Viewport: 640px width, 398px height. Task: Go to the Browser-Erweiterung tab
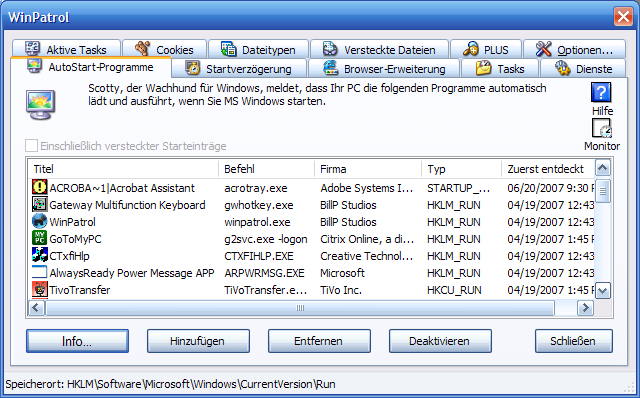pyautogui.click(x=384, y=68)
